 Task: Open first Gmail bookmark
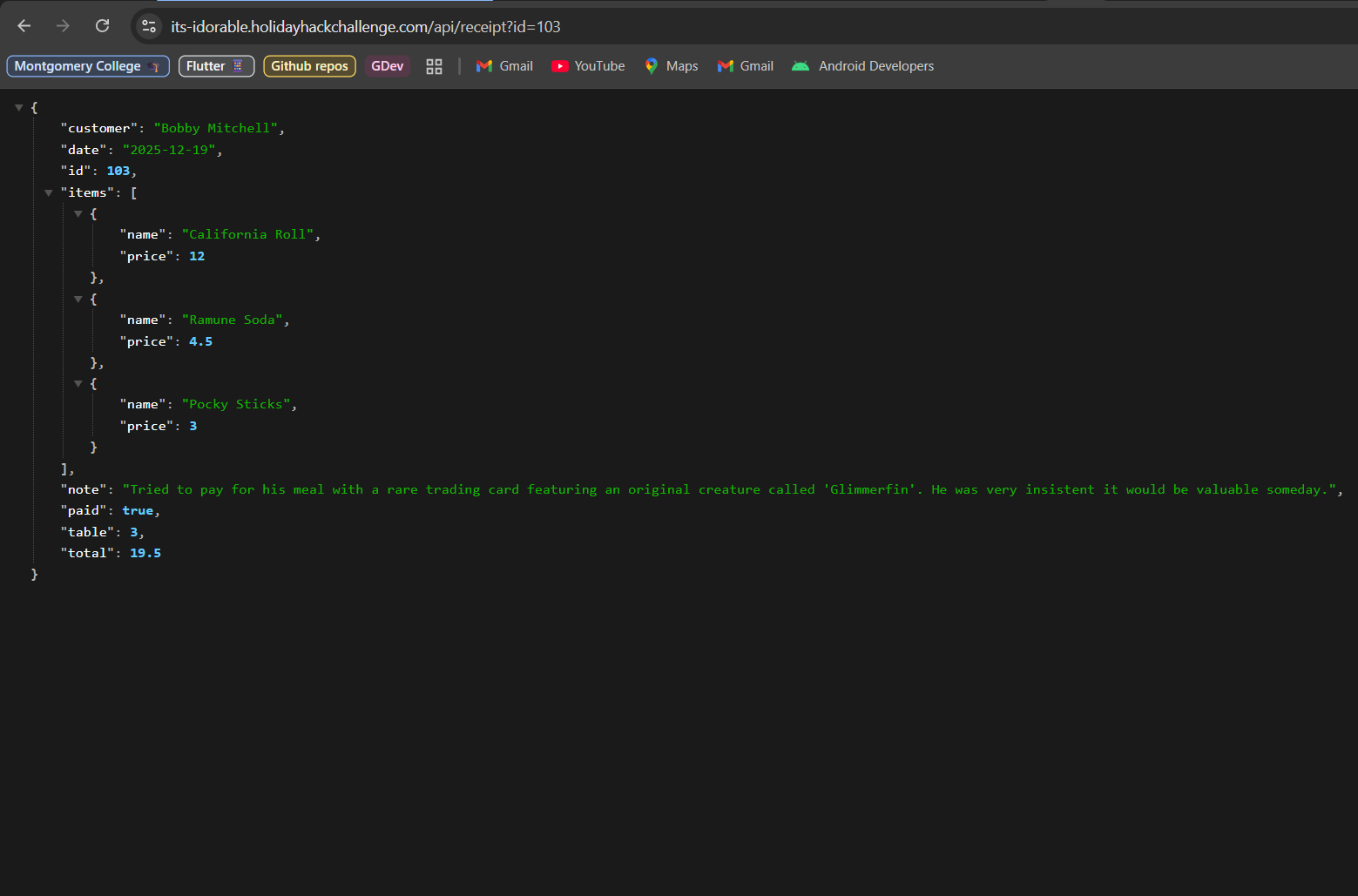pos(504,66)
